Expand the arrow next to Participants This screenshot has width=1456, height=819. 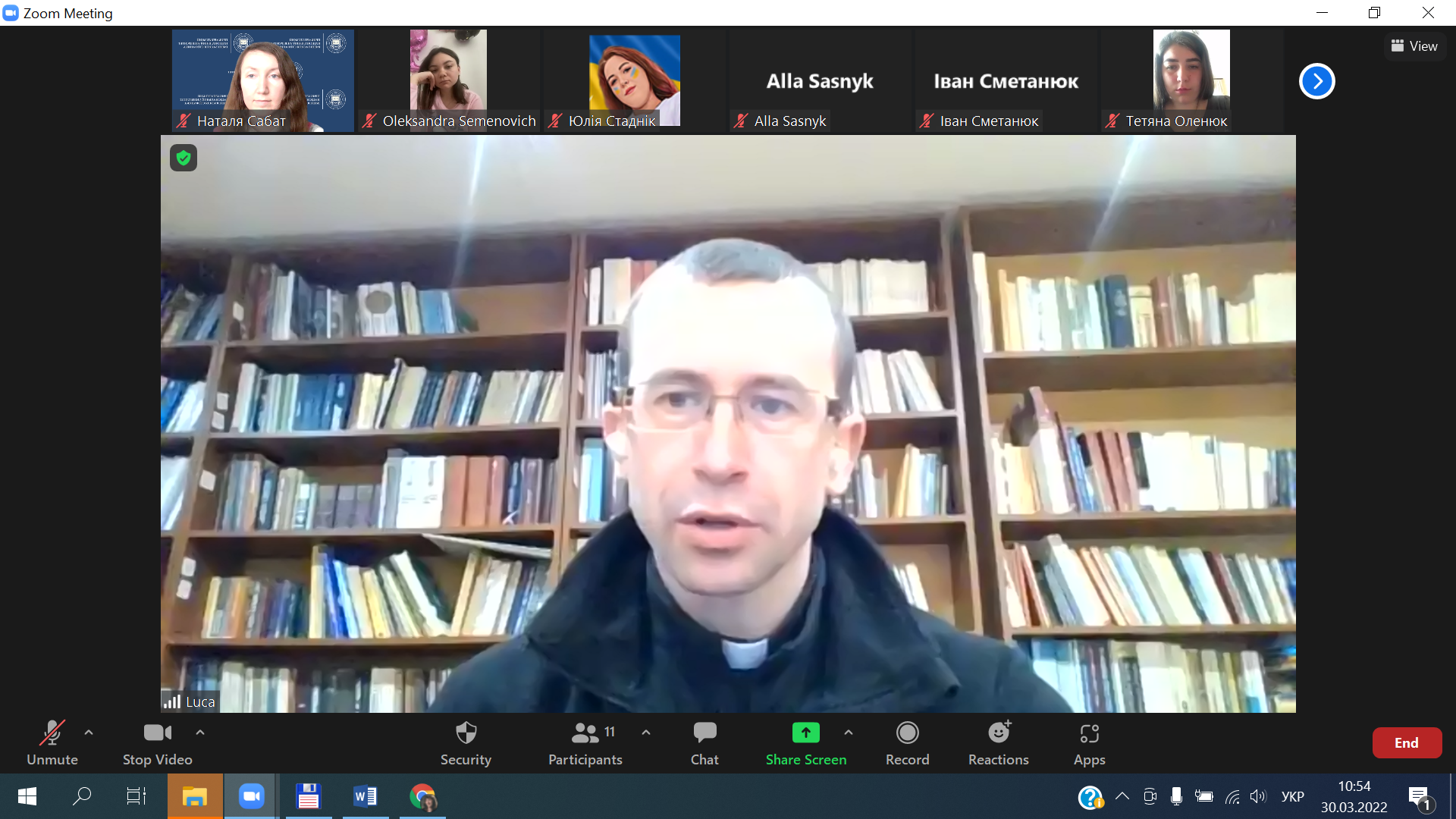tap(646, 733)
